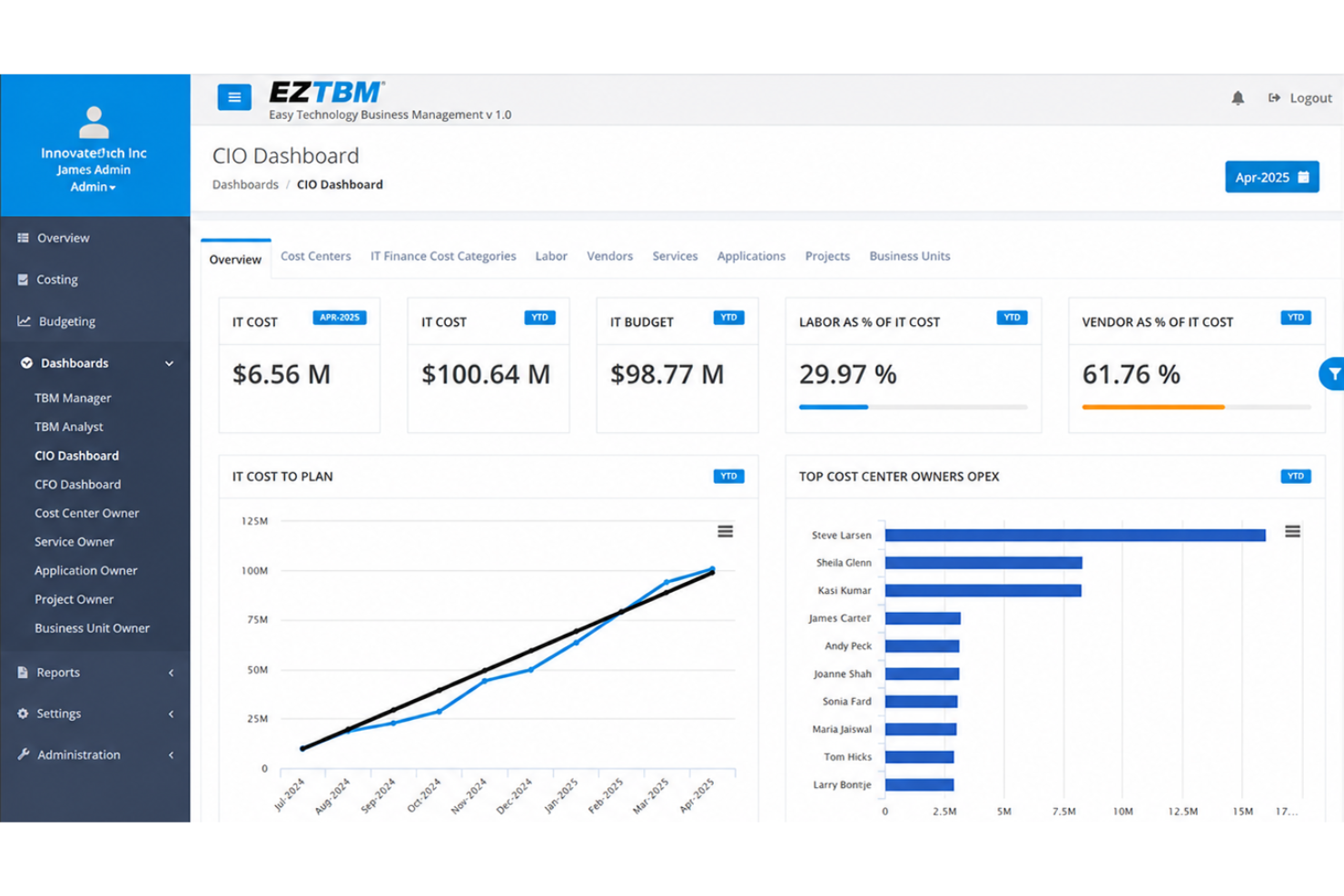Click the labor percentage blue progress bar
This screenshot has width=1344, height=896.
pos(834,408)
